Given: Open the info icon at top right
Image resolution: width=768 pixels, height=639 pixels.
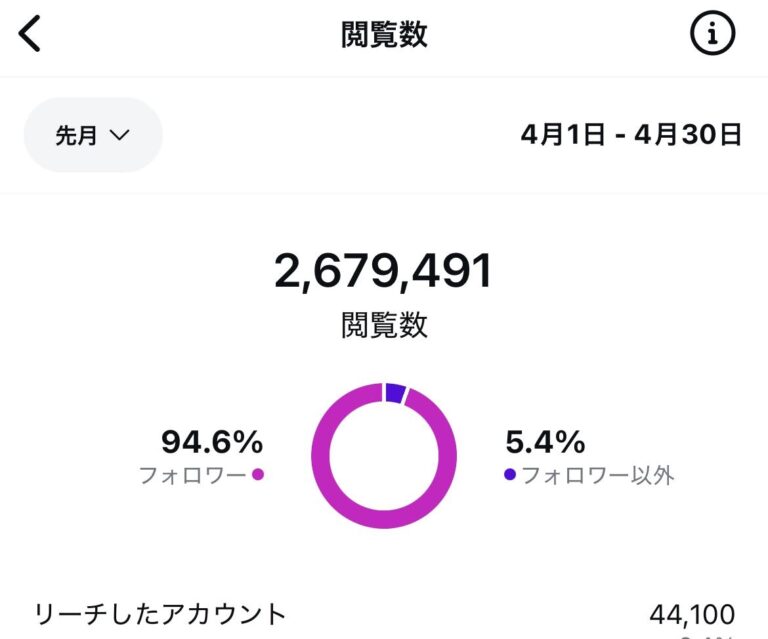Looking at the screenshot, I should pyautogui.click(x=712, y=35).
